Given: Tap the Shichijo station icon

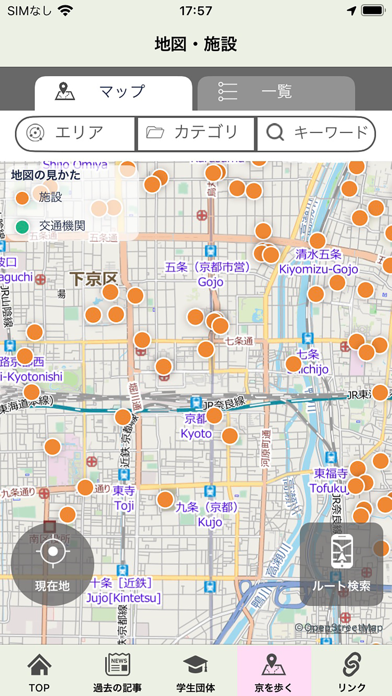Looking at the screenshot, I should [x=307, y=339].
